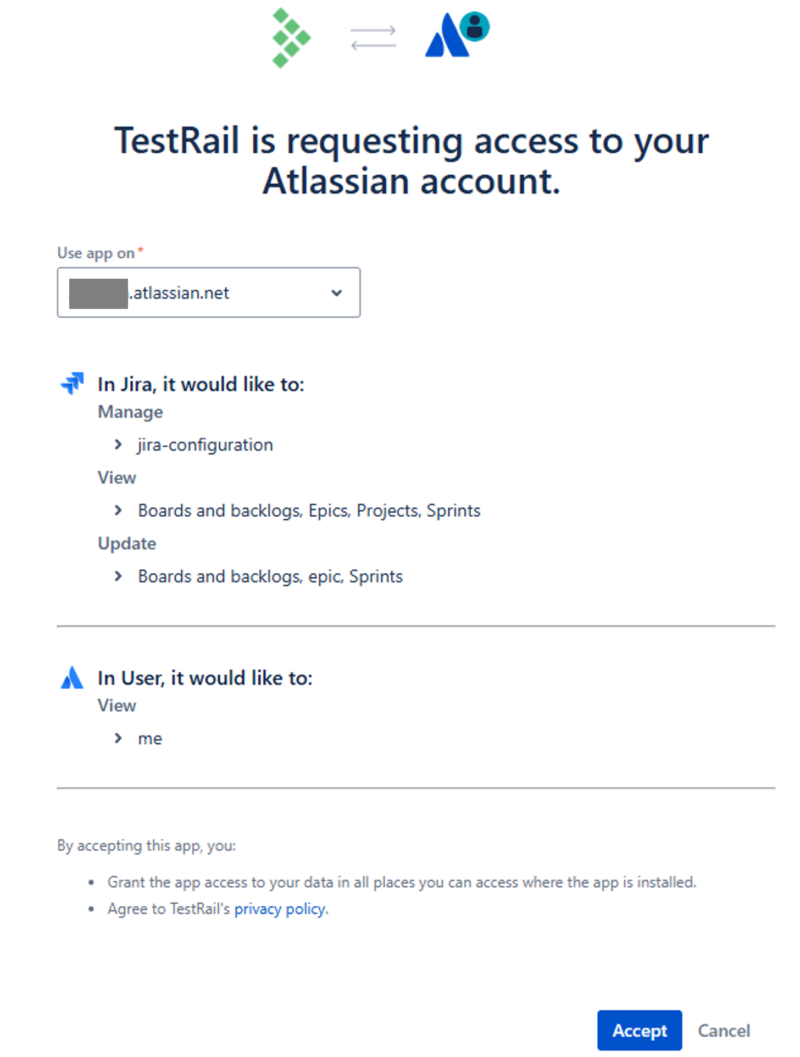800x1057 pixels.
Task: Click the Jira icon beside 'In Jira, it would like to'
Action: pos(71,382)
